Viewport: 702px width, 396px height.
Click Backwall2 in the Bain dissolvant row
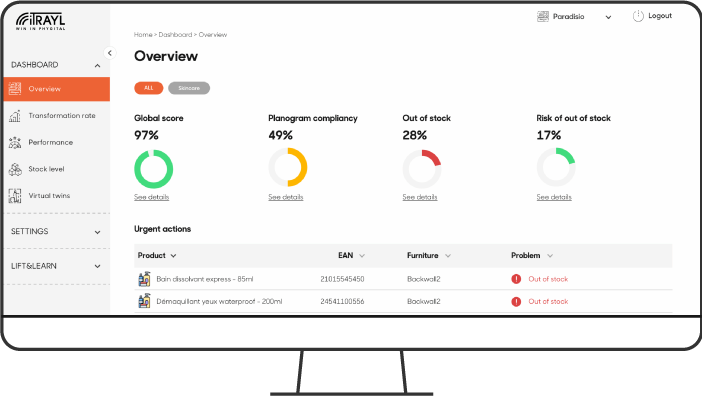(424, 279)
